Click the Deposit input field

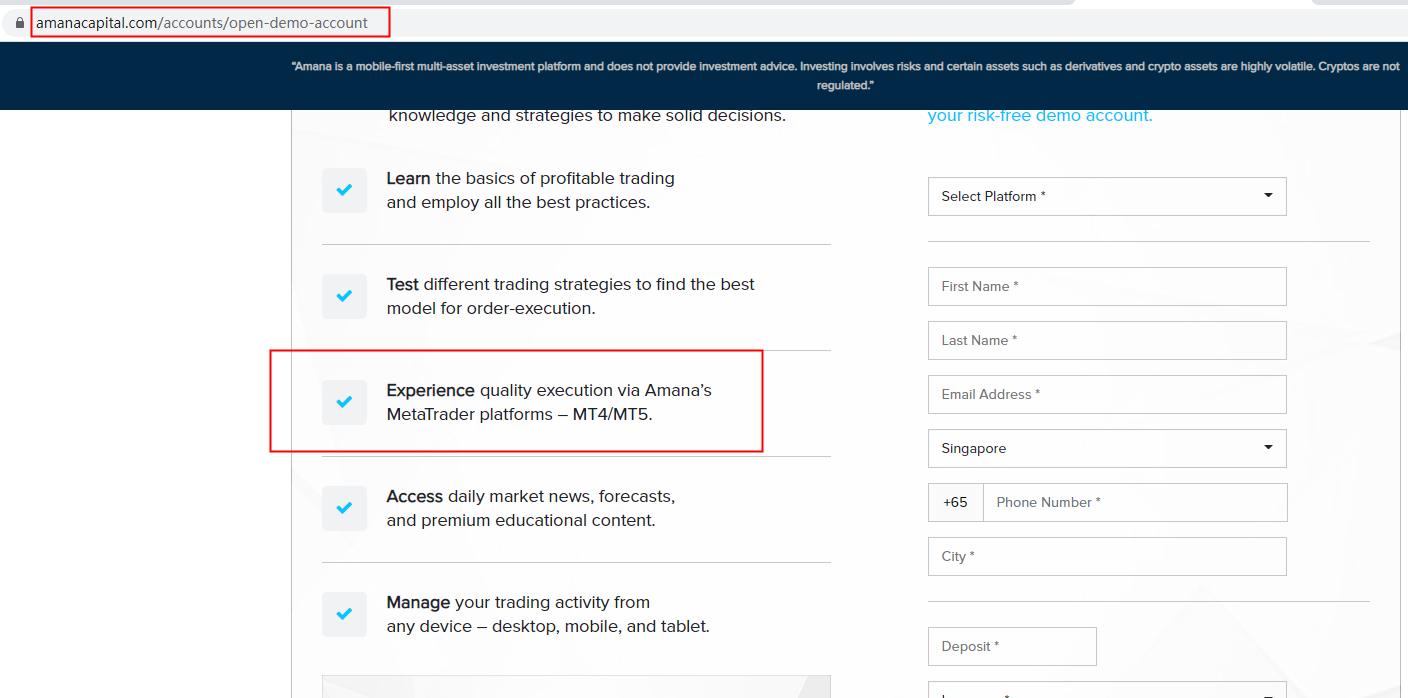coord(1011,646)
